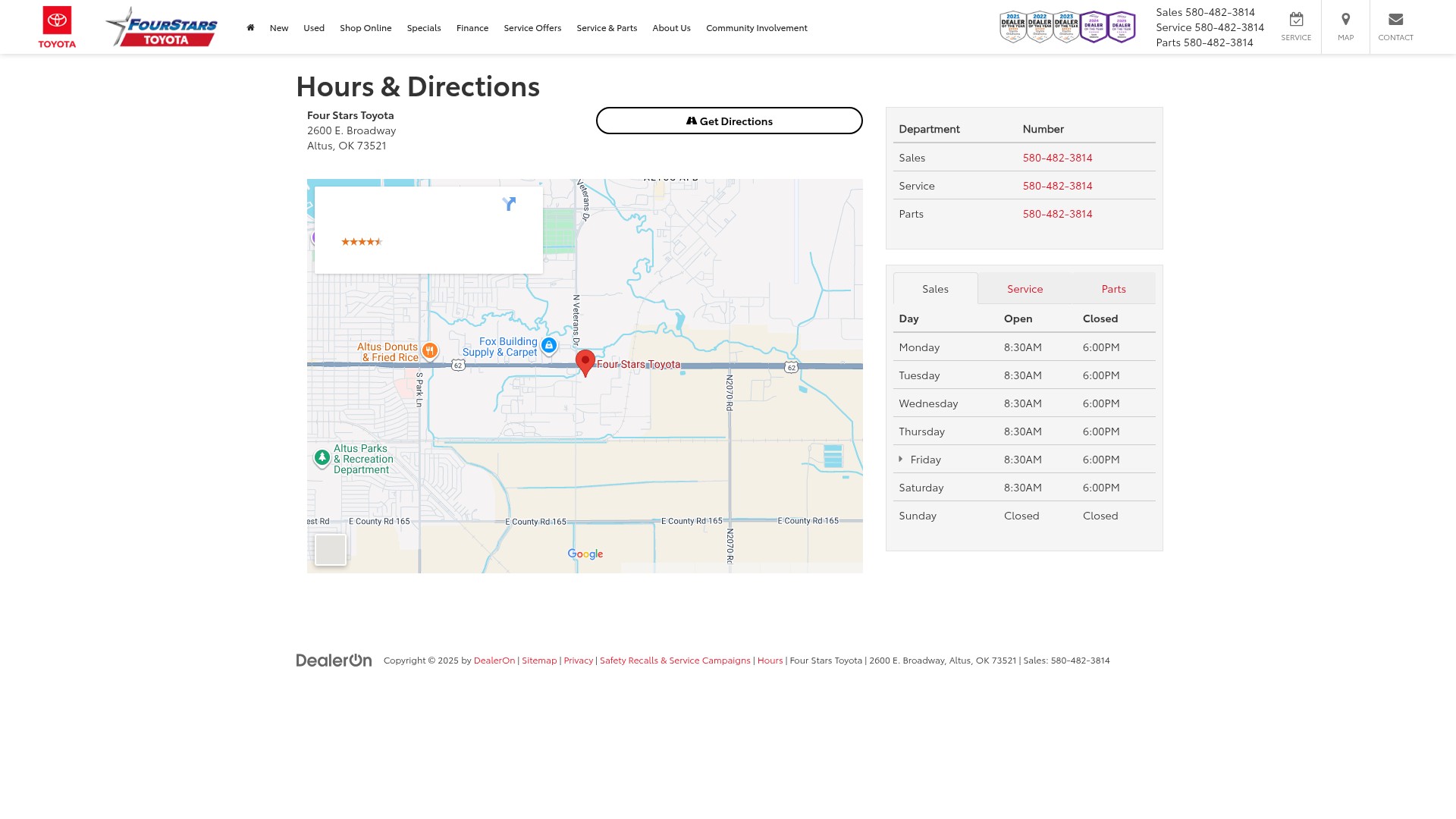Click the 2021 Dealer of the Year badge
This screenshot has height=819, width=1456.
tap(1012, 27)
